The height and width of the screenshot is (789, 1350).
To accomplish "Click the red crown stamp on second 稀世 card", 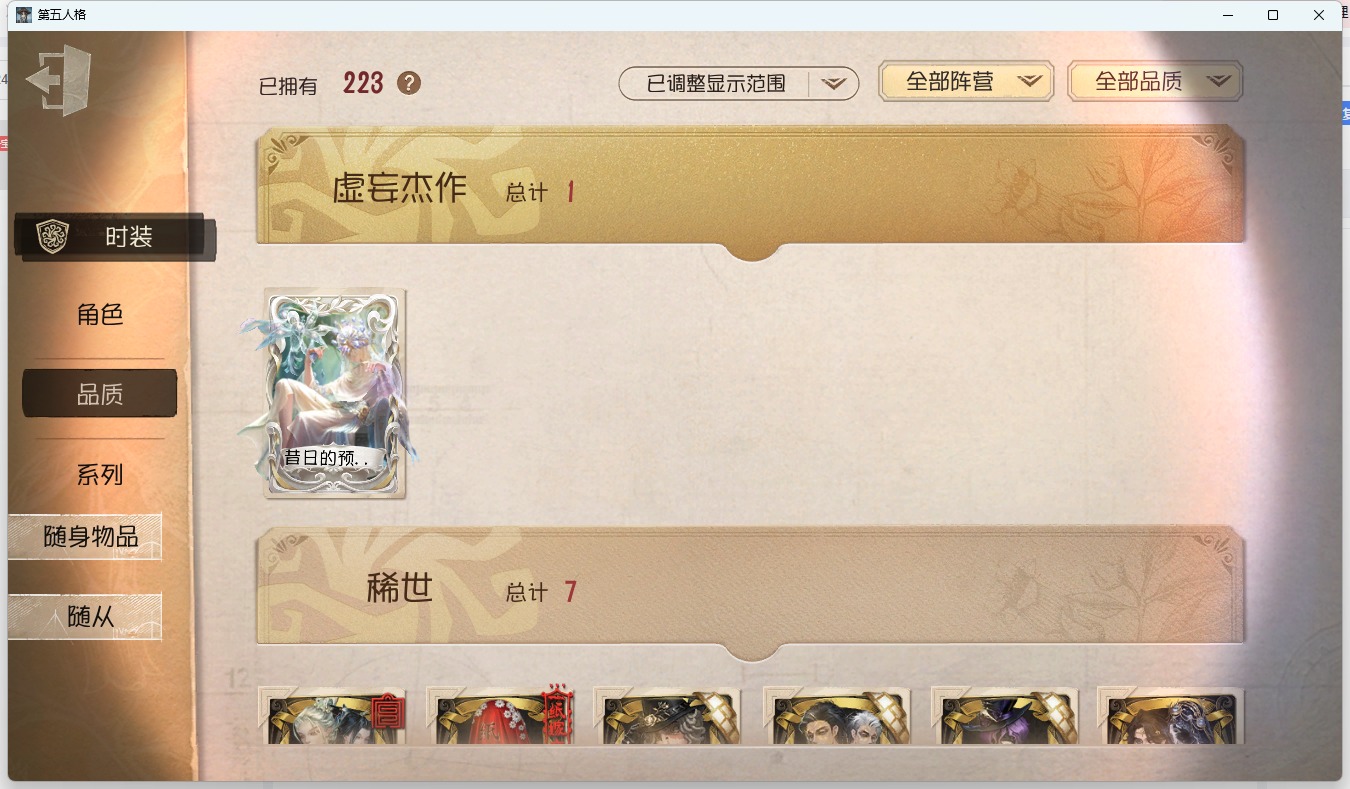I will click(x=556, y=713).
